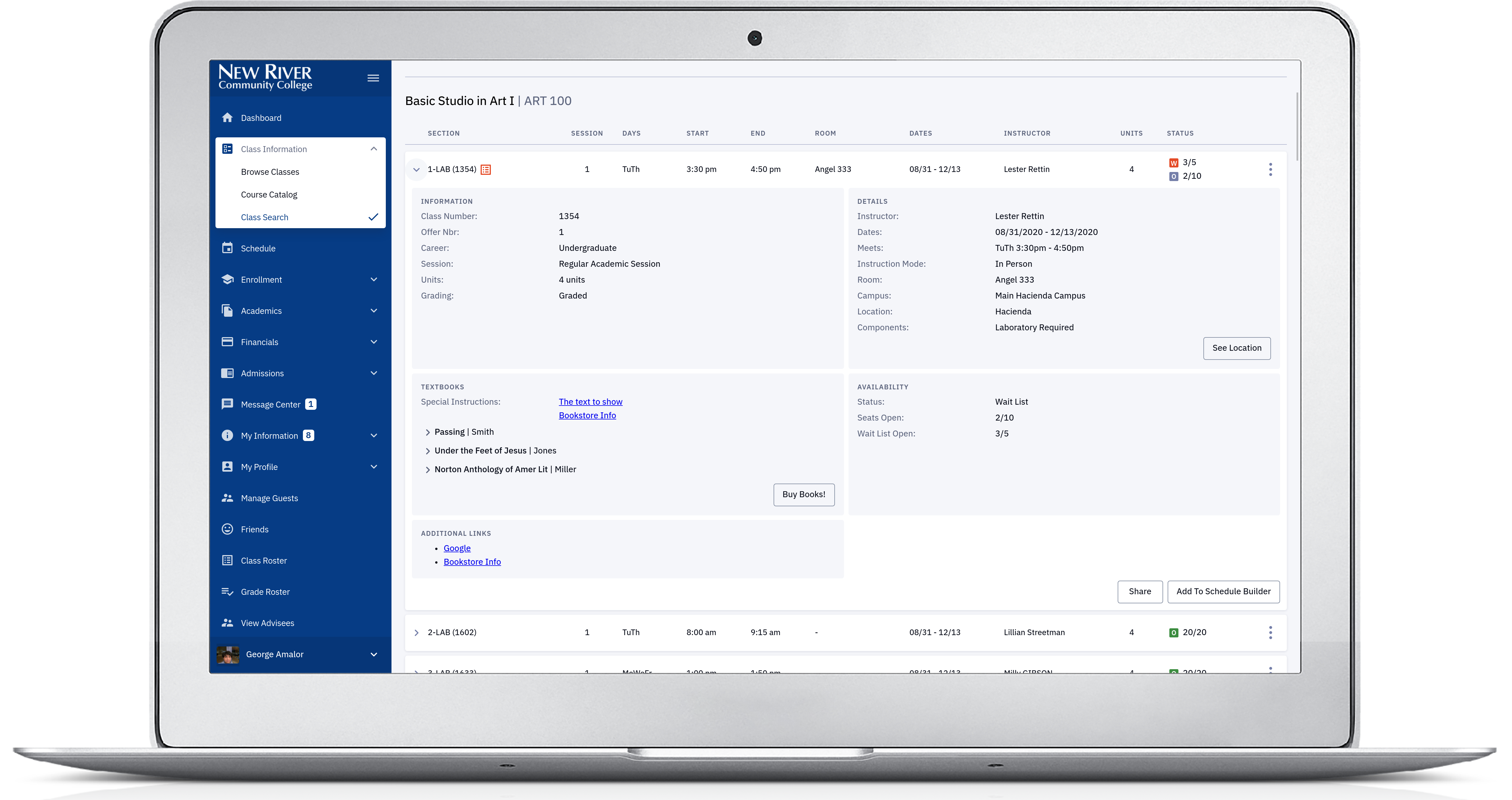Click the green O badge next to 20/20
Viewport: 1512px width, 800px height.
[1173, 633]
